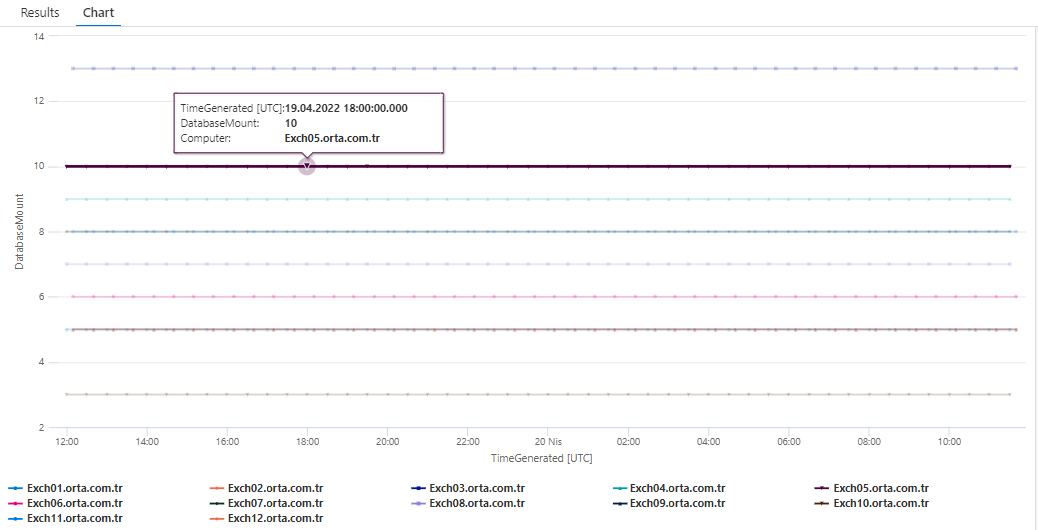Toggle Exch10.orta.com.tr series in legend
Viewport: 1038px width, 530px height.
click(871, 504)
